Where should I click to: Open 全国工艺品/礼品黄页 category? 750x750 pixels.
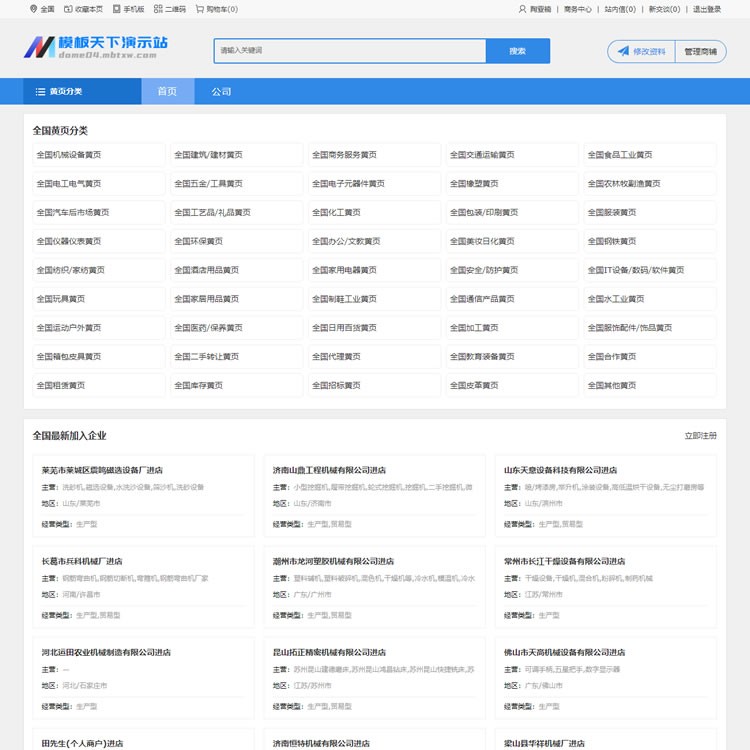[236, 212]
